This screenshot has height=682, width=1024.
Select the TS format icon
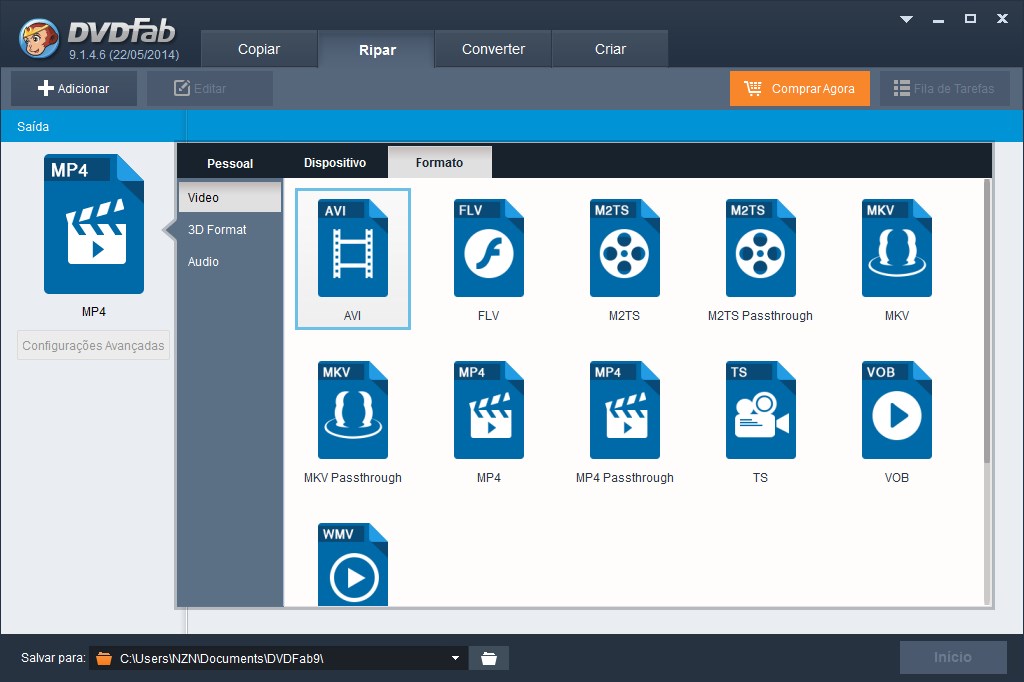click(x=760, y=410)
